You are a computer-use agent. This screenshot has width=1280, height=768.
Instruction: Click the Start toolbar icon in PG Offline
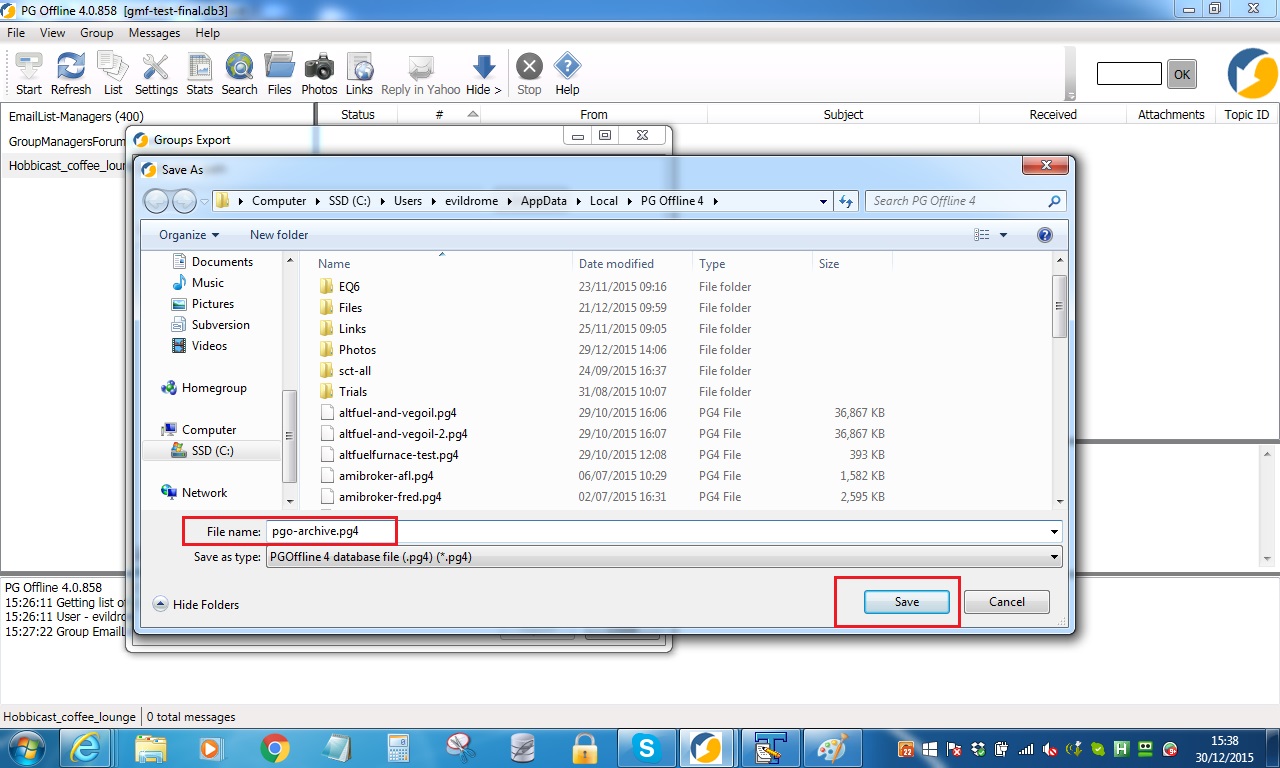29,74
